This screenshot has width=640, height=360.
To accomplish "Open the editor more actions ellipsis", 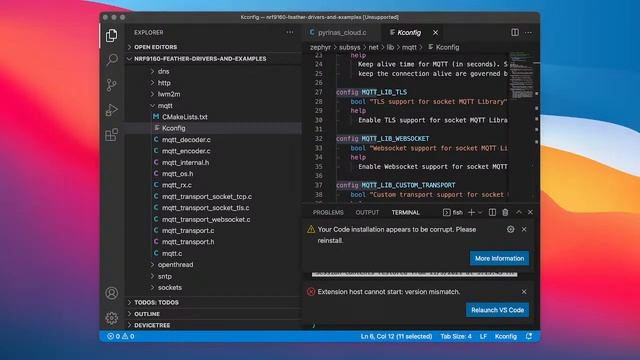I will point(529,32).
